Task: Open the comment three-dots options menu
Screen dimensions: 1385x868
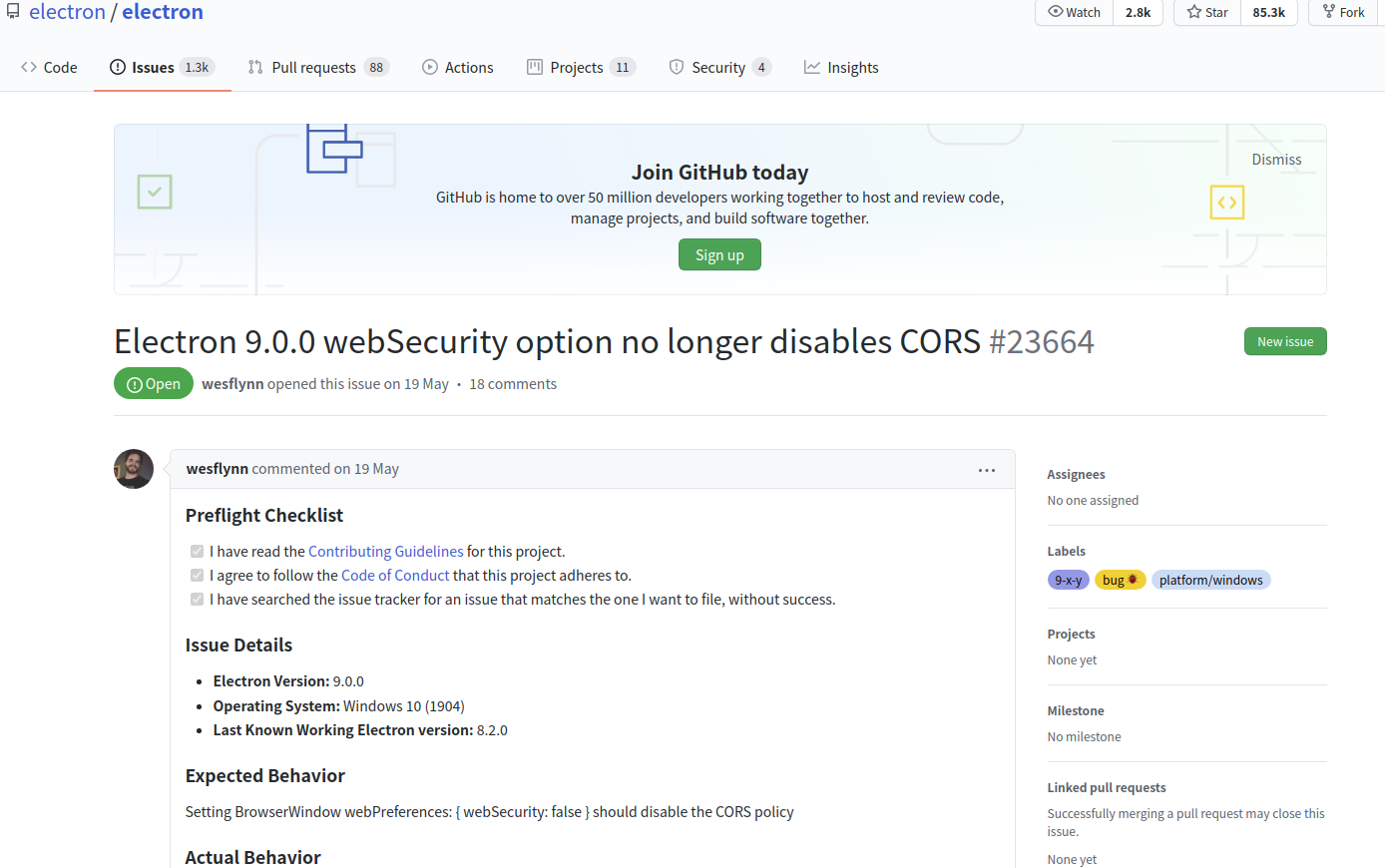Action: click(987, 470)
